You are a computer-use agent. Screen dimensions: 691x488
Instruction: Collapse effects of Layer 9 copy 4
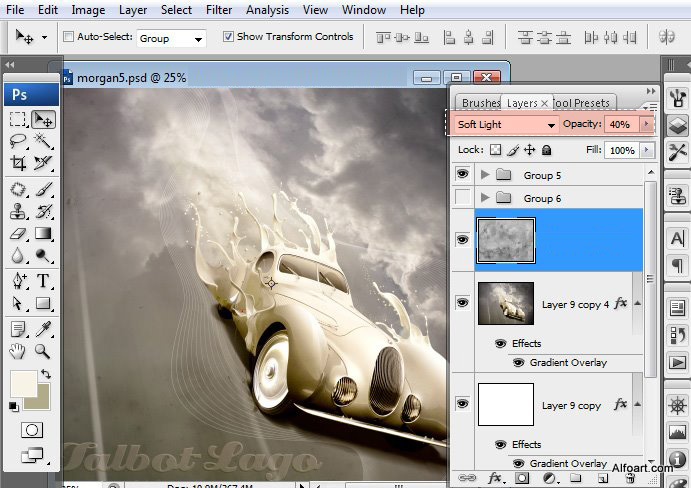click(x=637, y=303)
